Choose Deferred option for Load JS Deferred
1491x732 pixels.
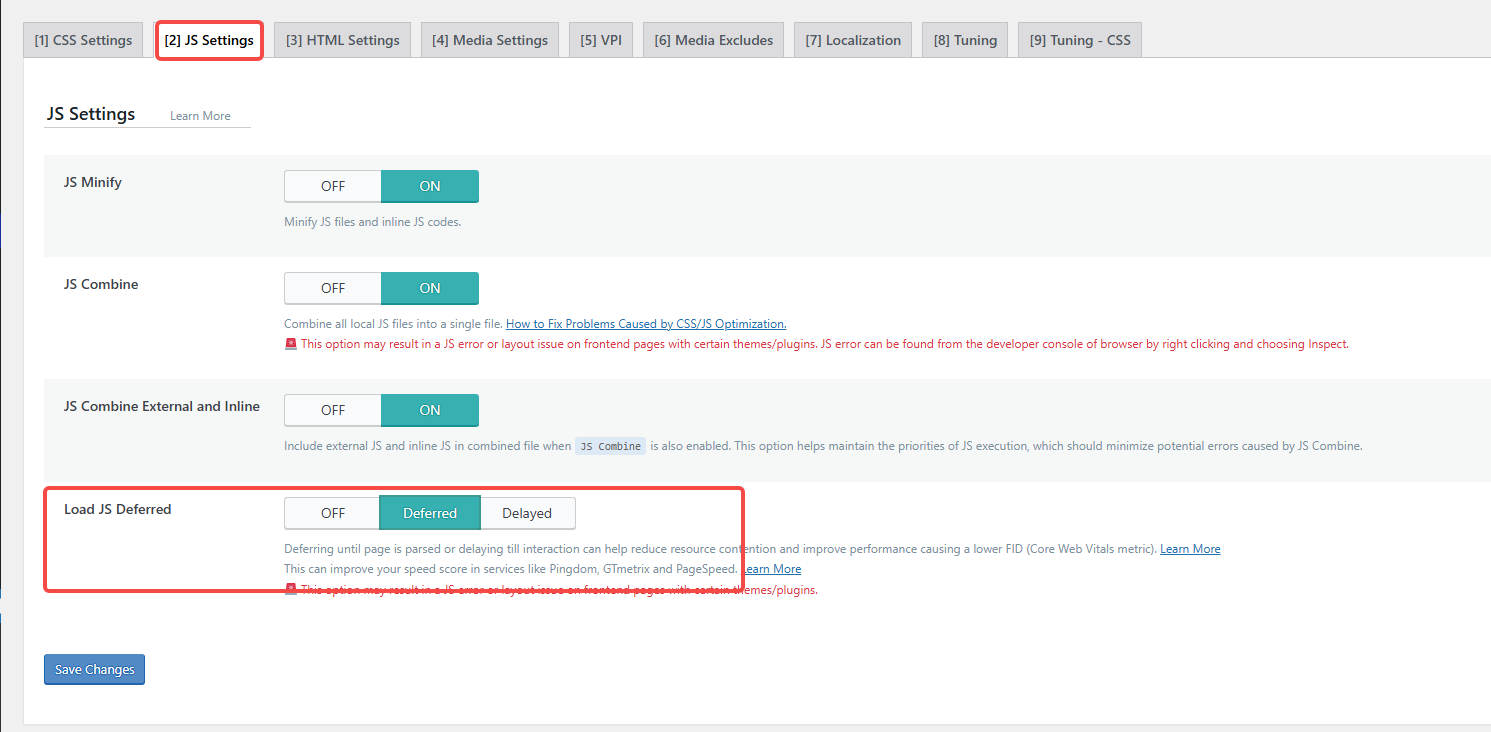[430, 513]
